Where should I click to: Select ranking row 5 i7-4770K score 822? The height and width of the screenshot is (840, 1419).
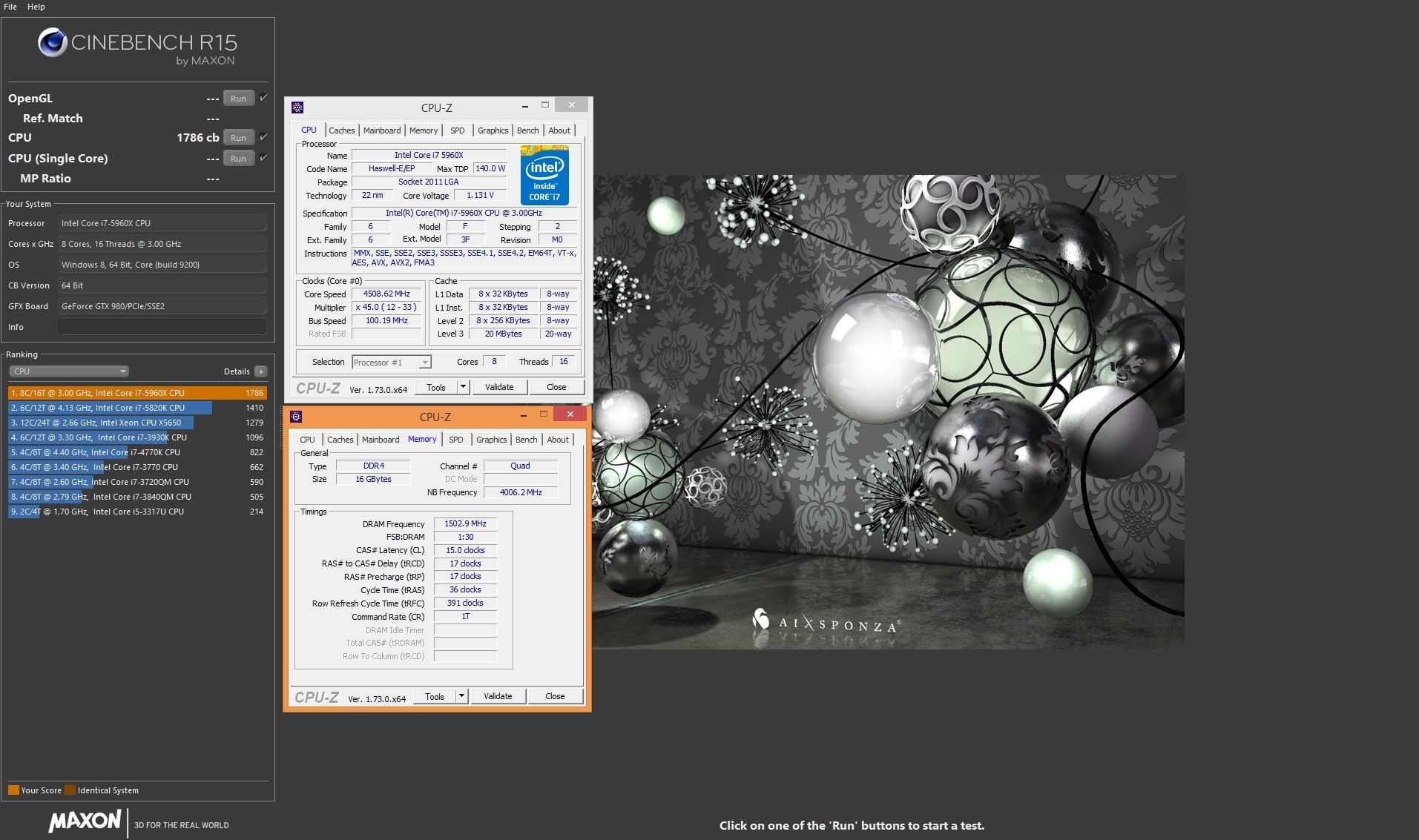pyautogui.click(x=137, y=452)
